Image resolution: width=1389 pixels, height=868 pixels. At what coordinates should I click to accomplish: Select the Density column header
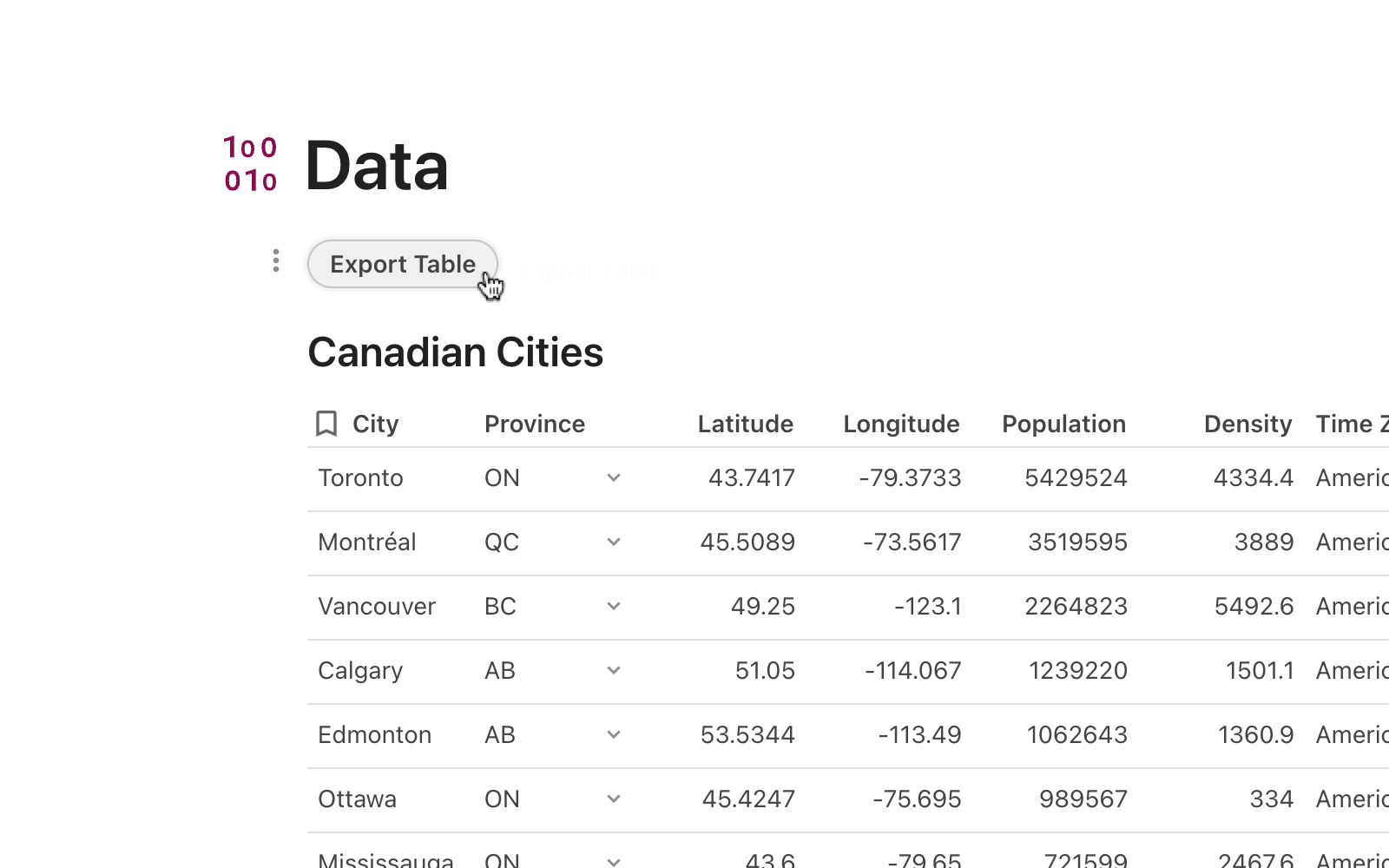tap(1247, 424)
